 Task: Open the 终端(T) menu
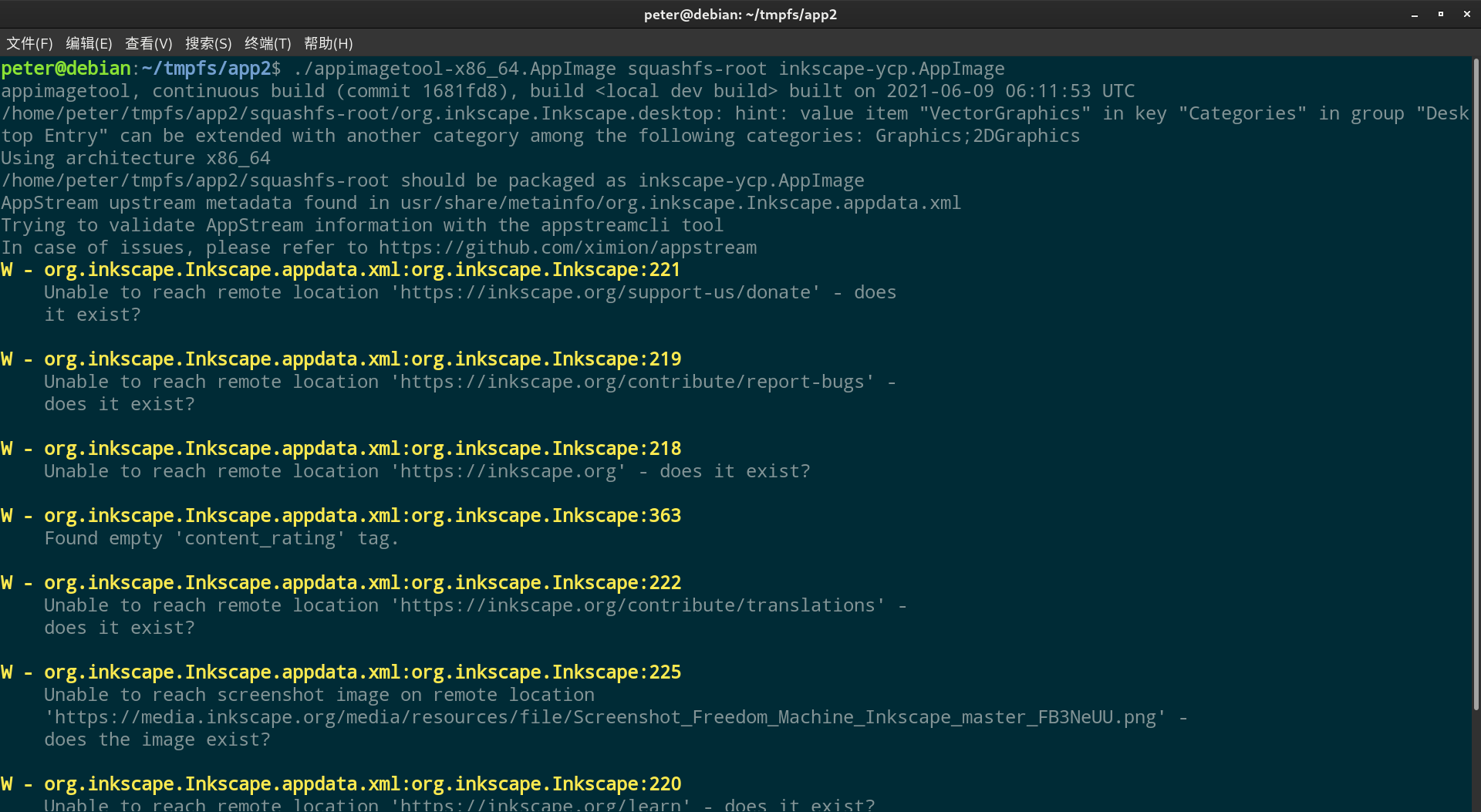click(x=268, y=43)
